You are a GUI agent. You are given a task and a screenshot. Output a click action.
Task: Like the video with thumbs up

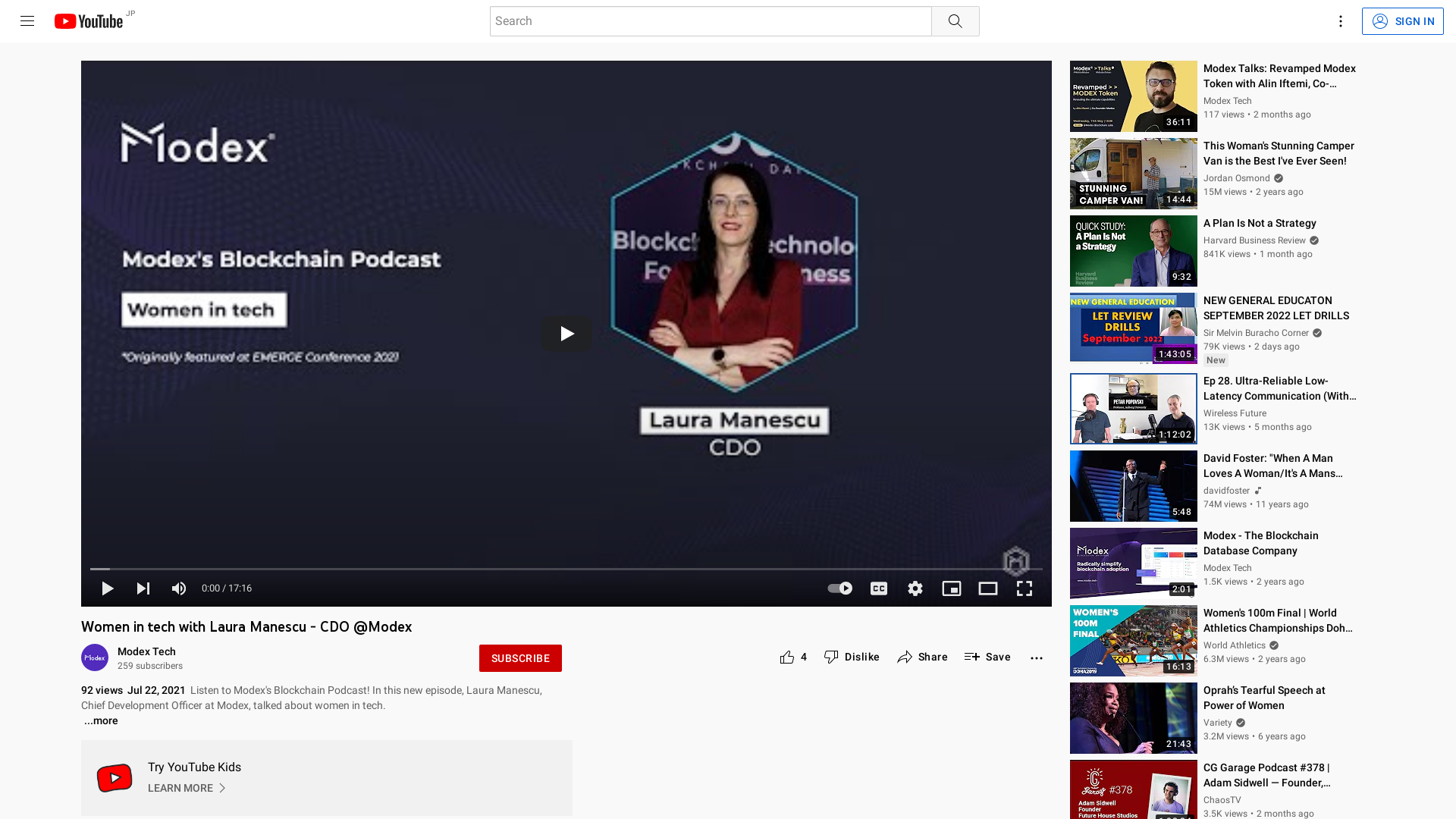(x=793, y=657)
